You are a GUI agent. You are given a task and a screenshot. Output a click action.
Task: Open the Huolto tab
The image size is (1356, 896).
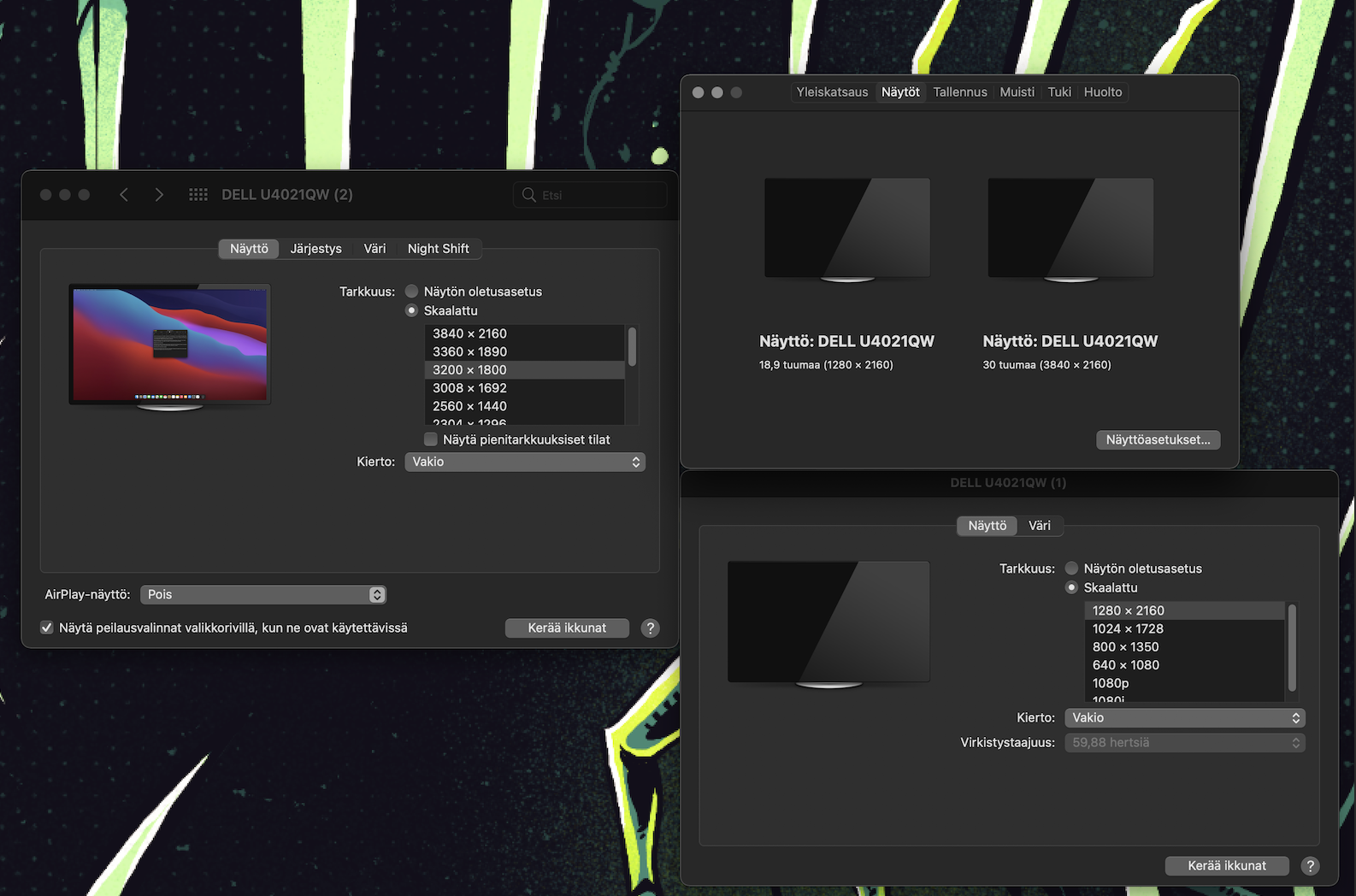[x=1103, y=92]
